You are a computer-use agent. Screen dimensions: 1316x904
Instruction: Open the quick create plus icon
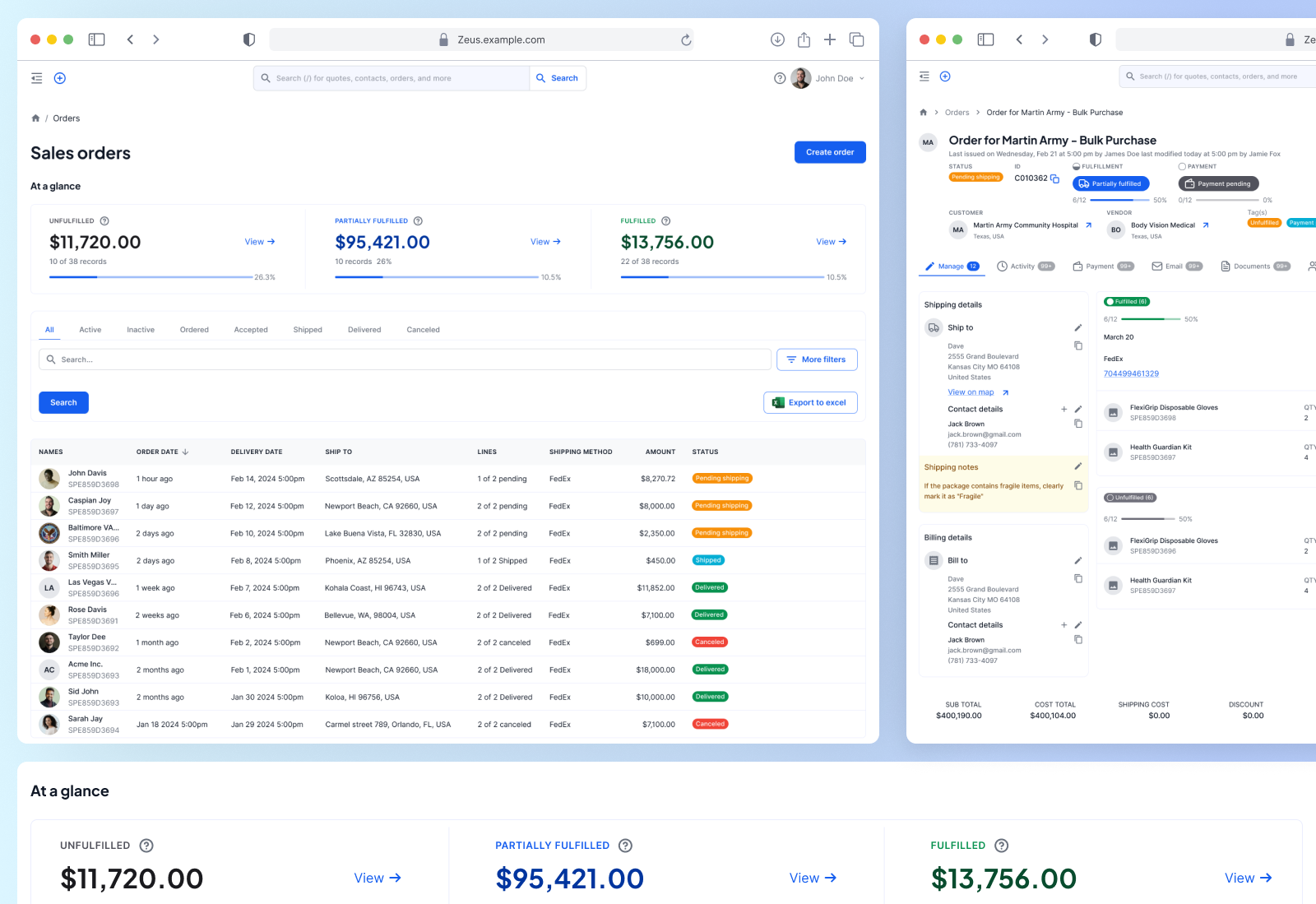click(x=59, y=77)
